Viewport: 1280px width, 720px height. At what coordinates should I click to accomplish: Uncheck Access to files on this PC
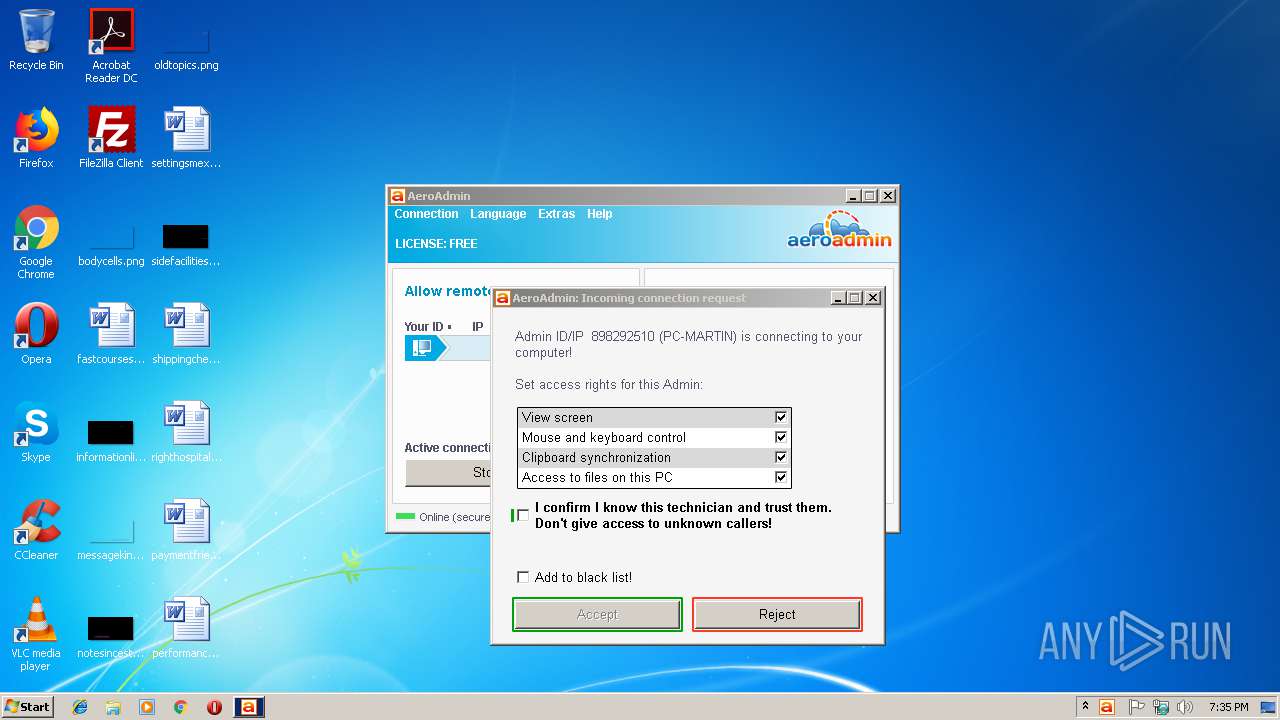(x=781, y=477)
